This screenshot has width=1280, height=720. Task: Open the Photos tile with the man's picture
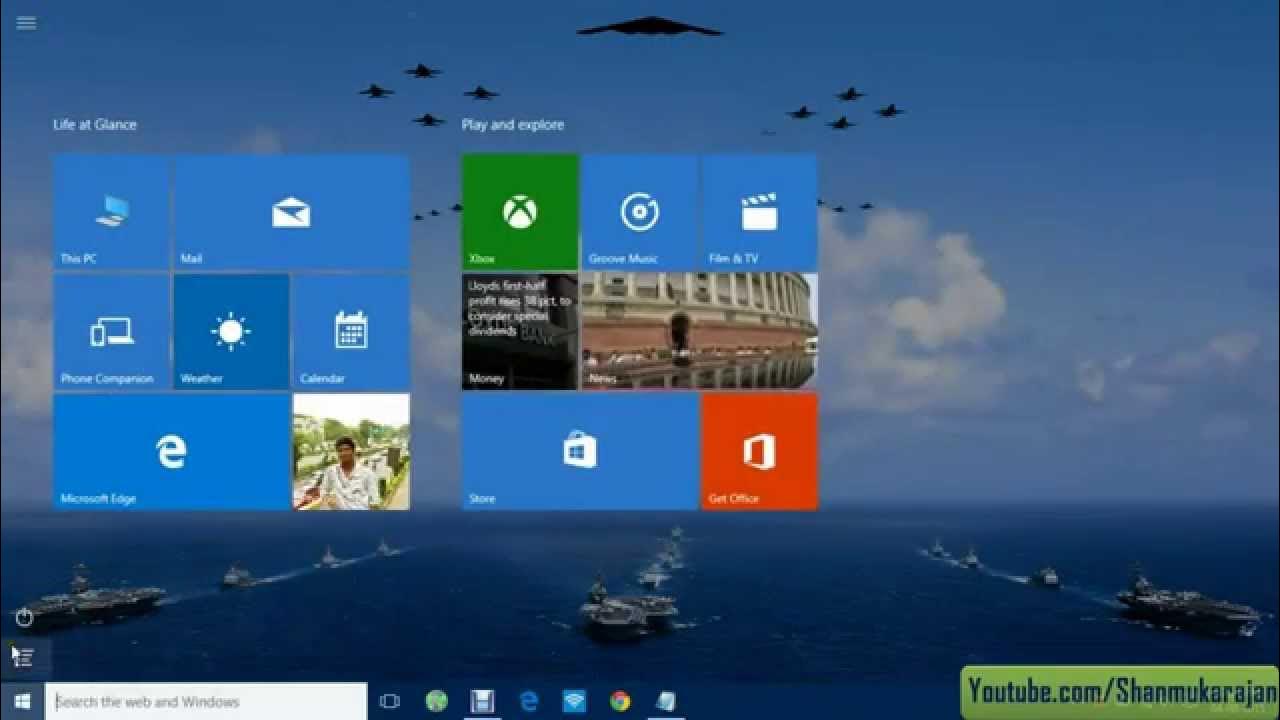click(x=351, y=451)
